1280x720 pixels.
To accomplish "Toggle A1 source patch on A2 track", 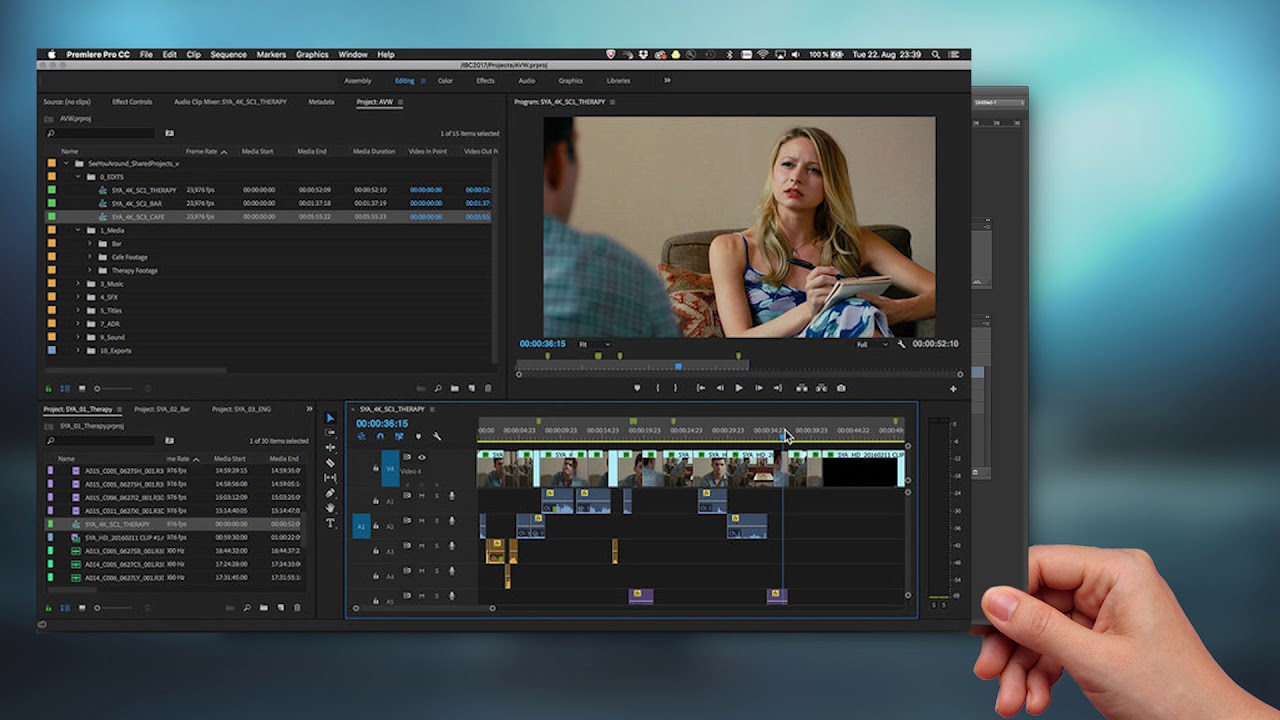I will [x=361, y=526].
